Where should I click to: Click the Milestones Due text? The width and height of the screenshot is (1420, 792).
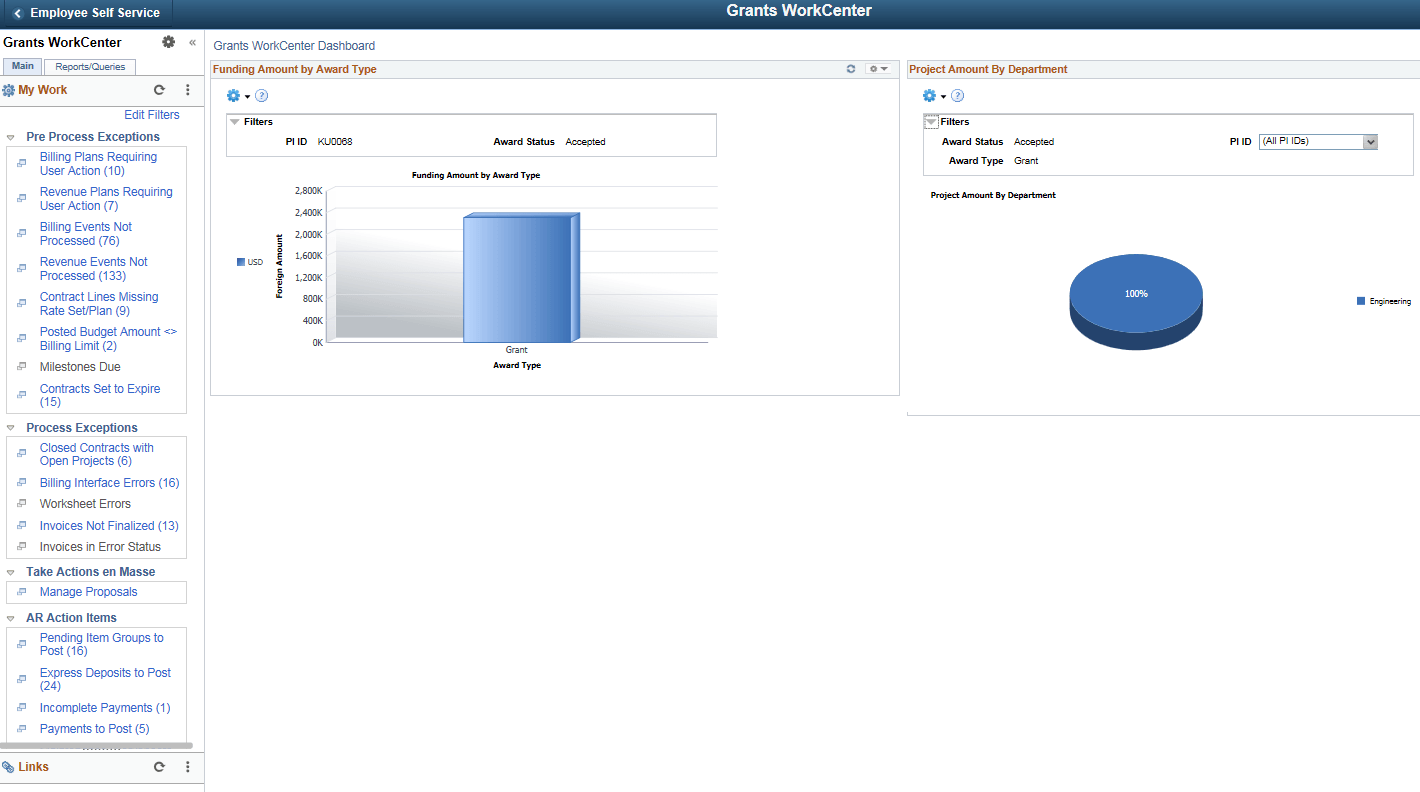pyautogui.click(x=80, y=367)
